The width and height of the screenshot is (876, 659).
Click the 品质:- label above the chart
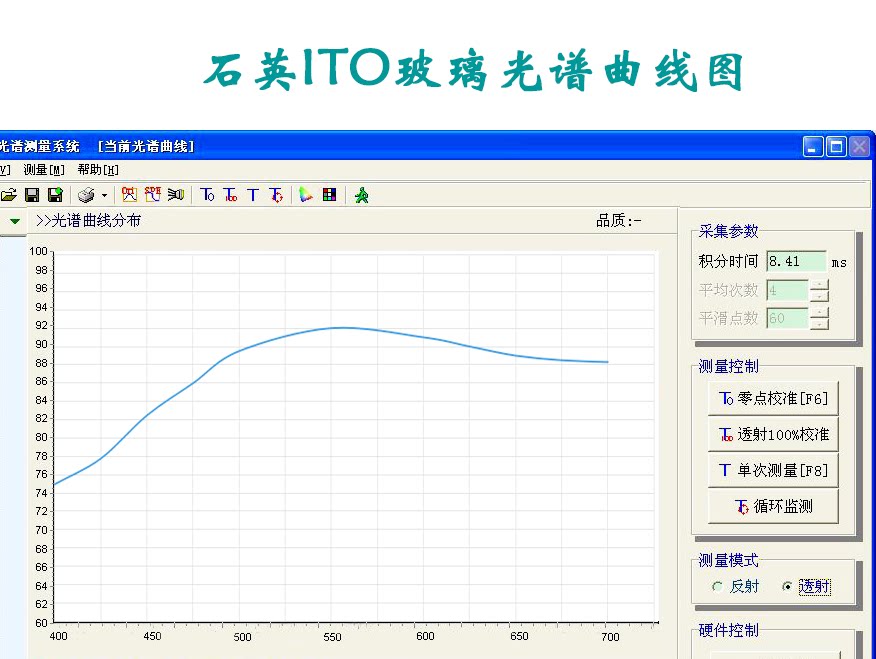pos(618,221)
